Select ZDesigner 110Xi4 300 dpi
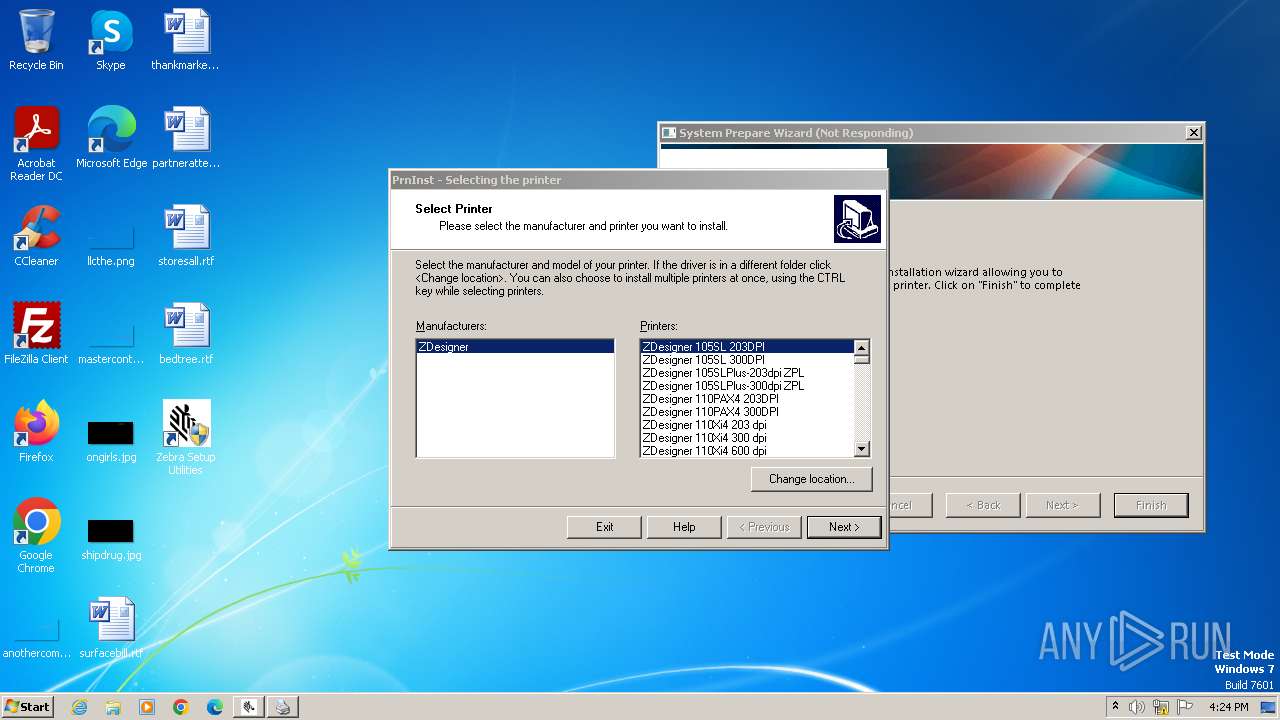The height and width of the screenshot is (720, 1280). pyautogui.click(x=747, y=438)
